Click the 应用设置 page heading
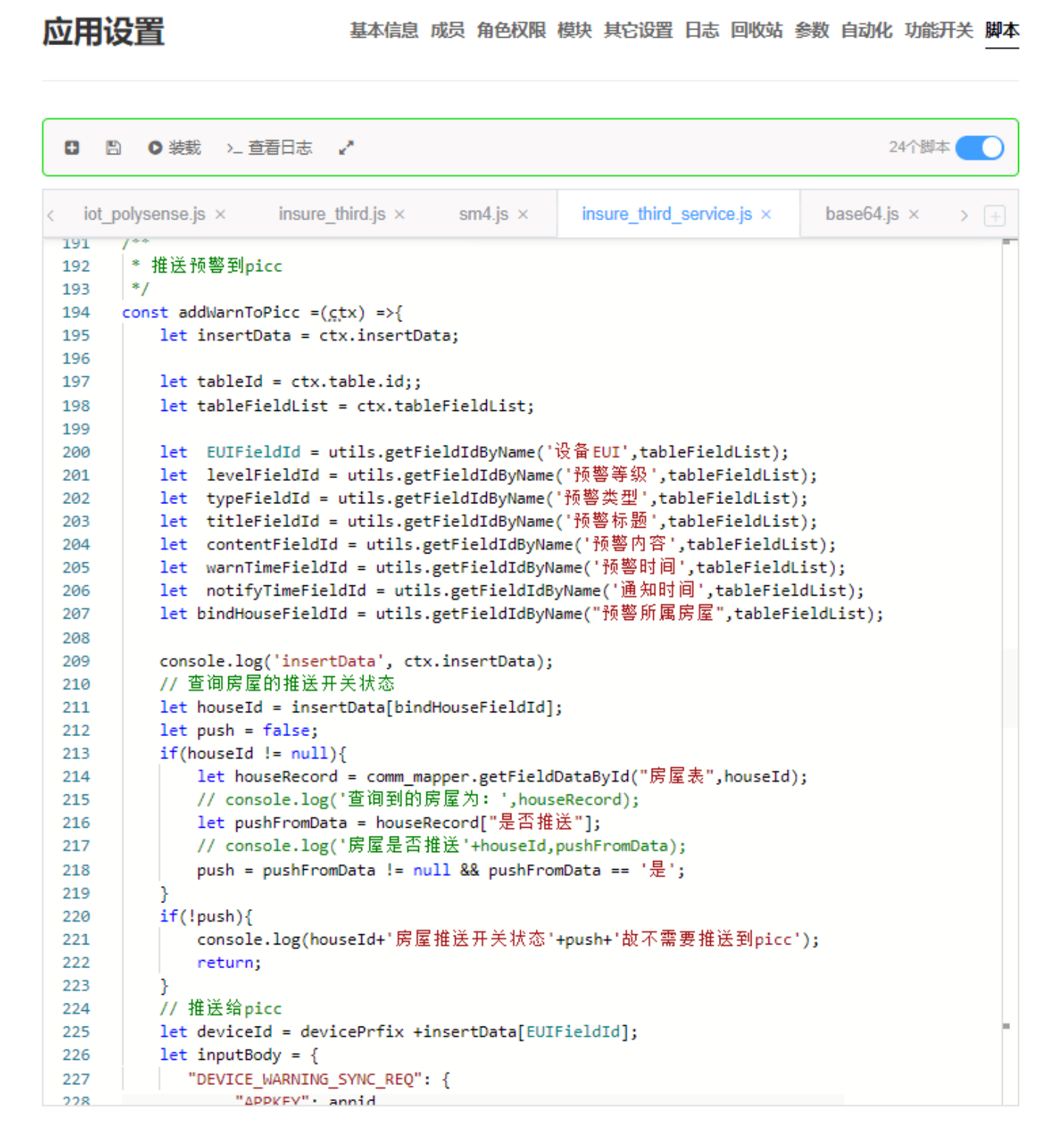The image size is (1064, 1147). [x=103, y=32]
